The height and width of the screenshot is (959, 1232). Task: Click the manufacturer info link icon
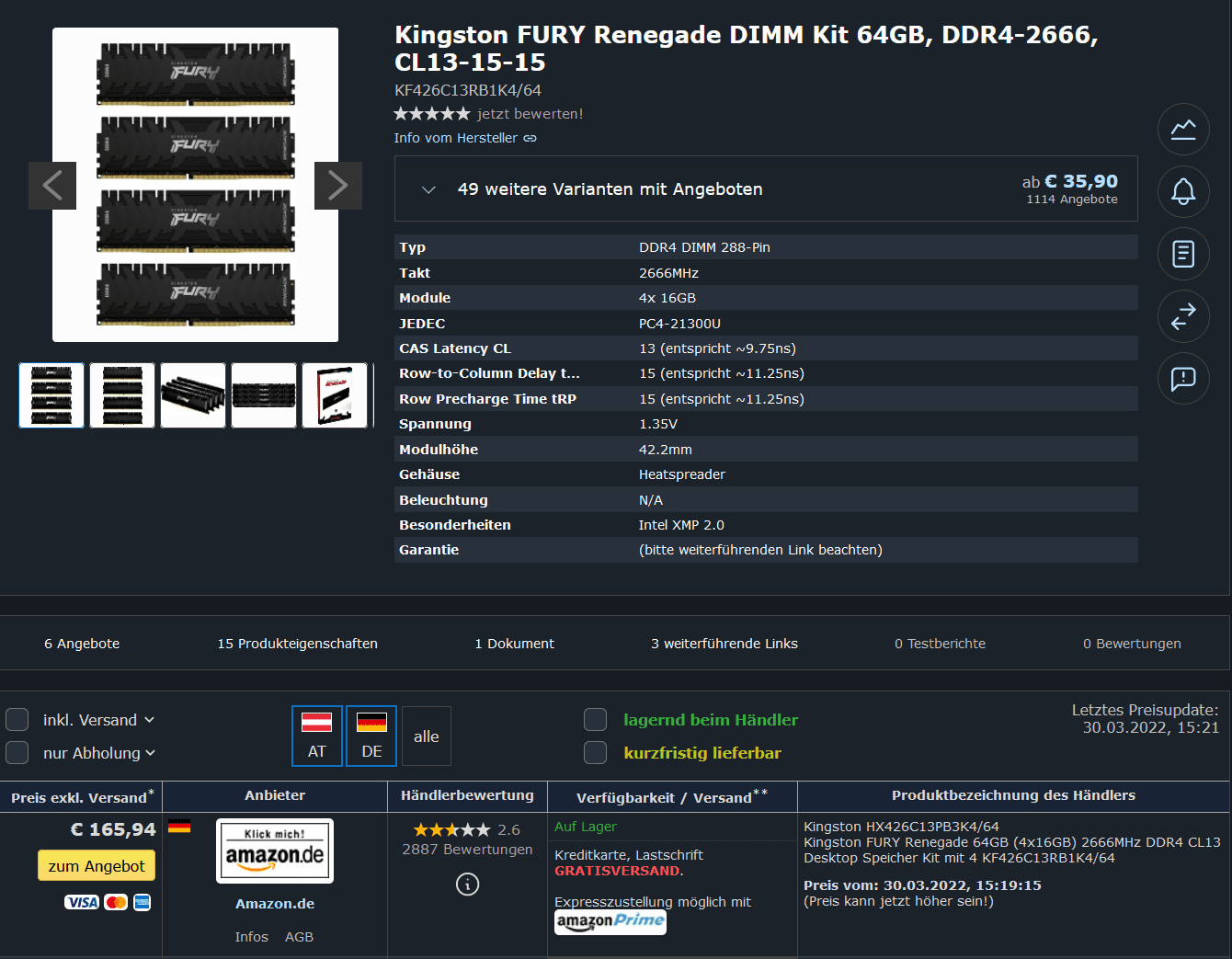tap(530, 139)
